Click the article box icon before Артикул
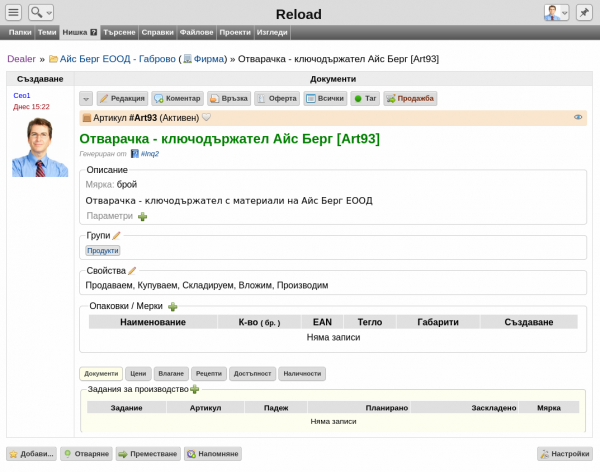The height and width of the screenshot is (472, 600). 87,118
